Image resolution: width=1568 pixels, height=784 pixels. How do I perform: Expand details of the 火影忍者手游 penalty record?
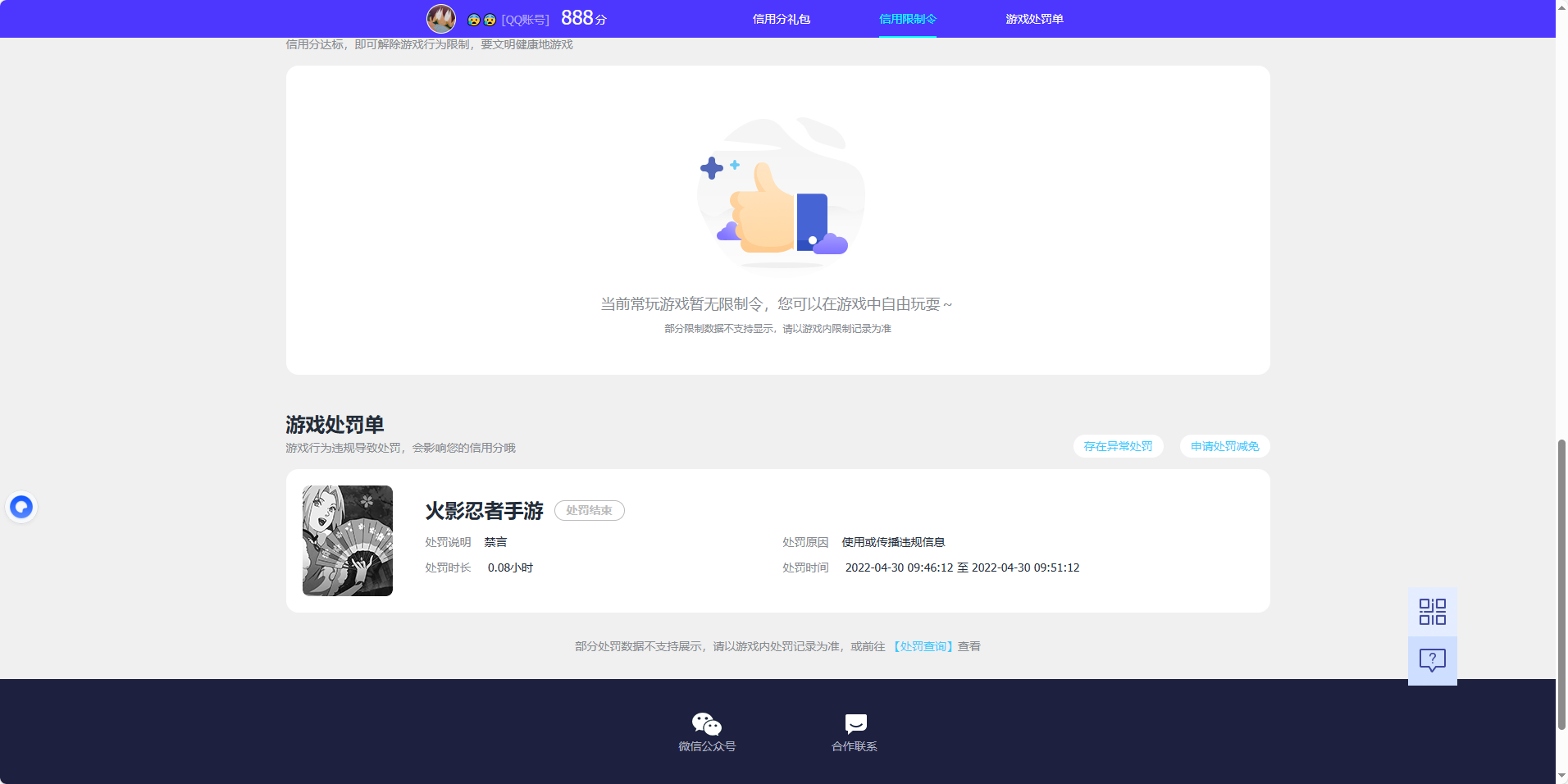(x=483, y=511)
